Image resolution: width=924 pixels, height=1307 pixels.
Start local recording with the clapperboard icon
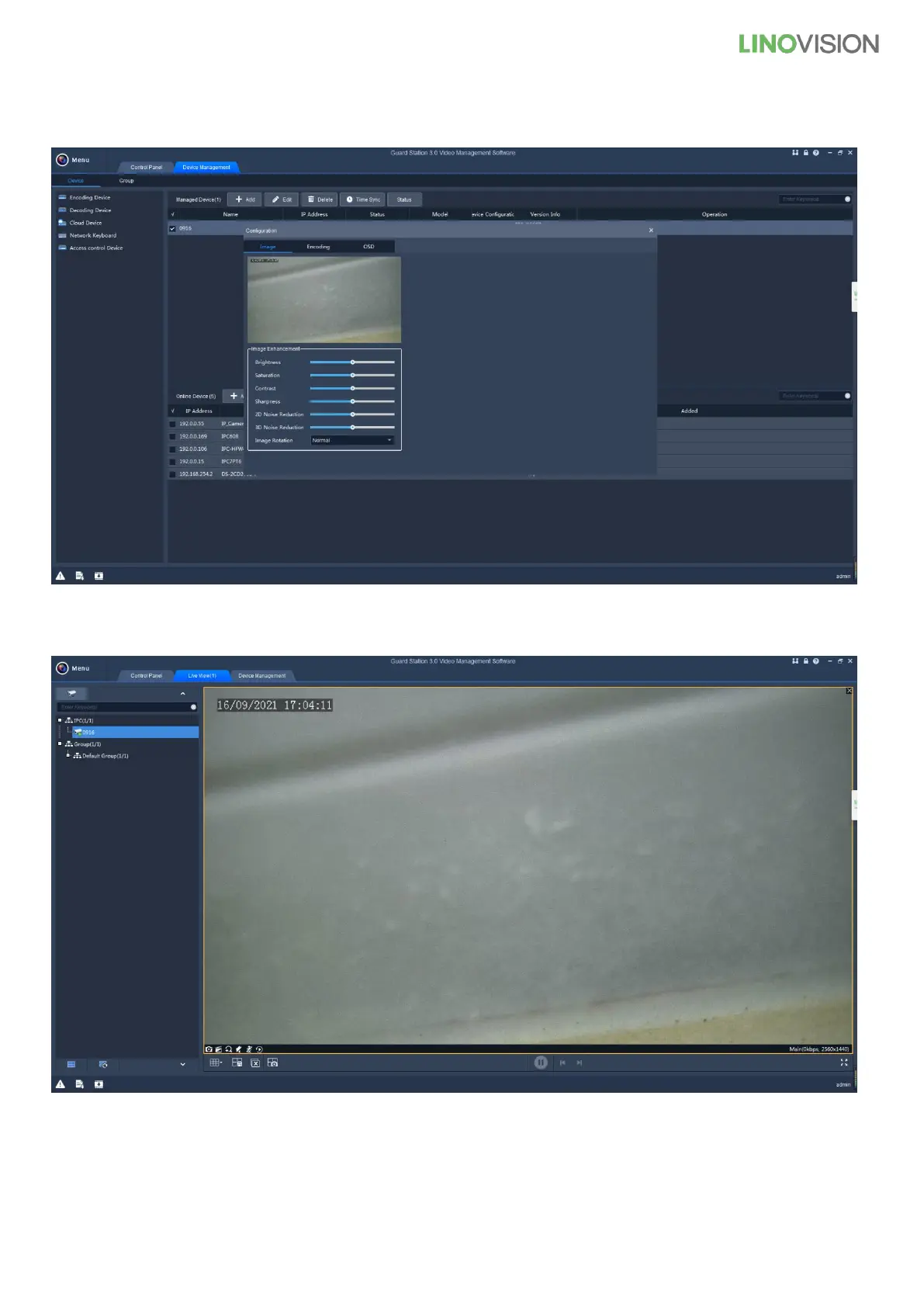coord(219,1049)
